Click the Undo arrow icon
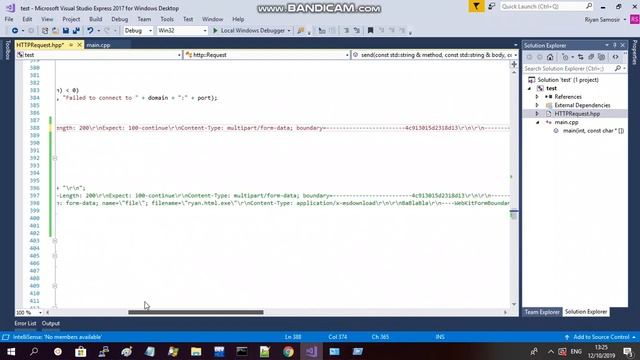640x360 pixels. pyautogui.click(x=90, y=31)
